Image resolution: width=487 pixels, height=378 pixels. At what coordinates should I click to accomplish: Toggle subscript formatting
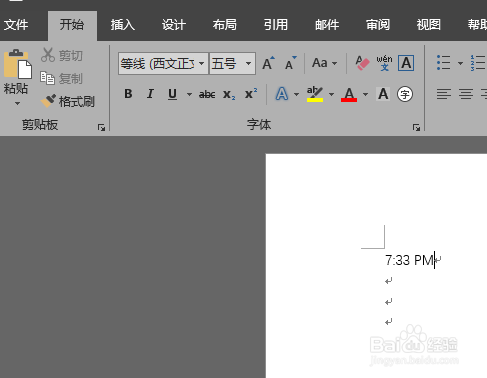coord(229,95)
